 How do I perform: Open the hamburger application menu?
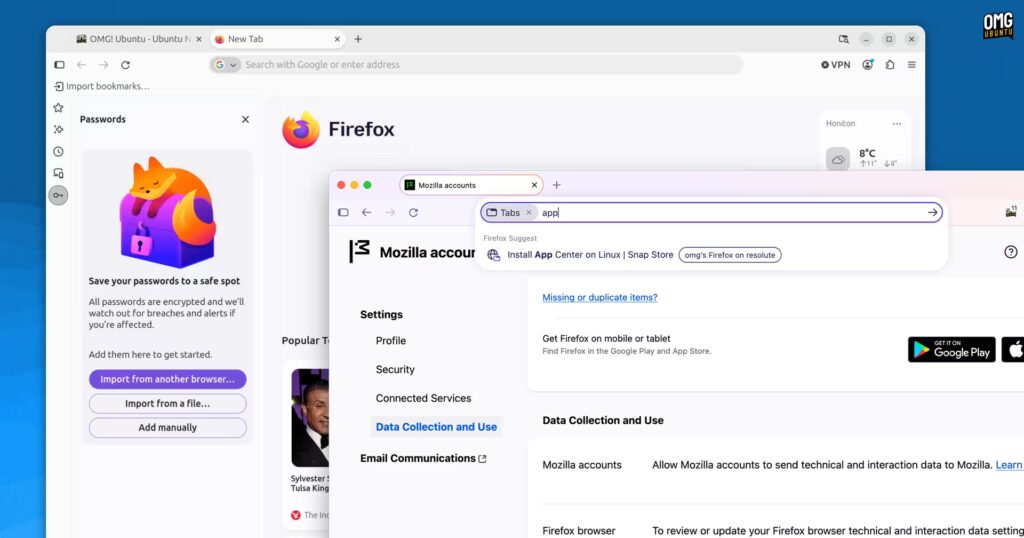(x=912, y=65)
